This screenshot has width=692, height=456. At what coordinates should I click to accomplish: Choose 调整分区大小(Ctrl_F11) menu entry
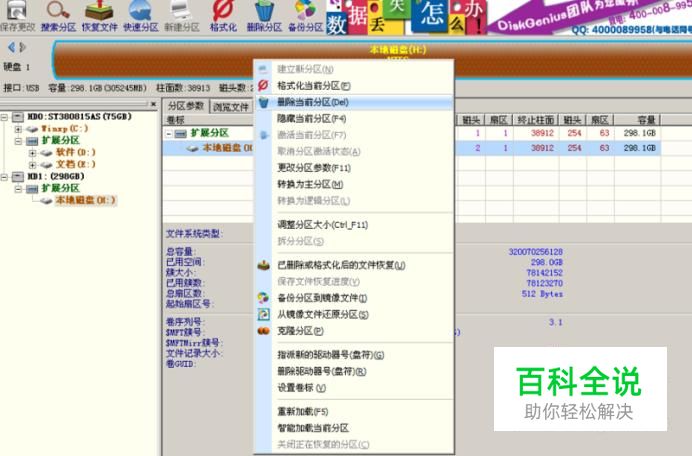coord(354,225)
